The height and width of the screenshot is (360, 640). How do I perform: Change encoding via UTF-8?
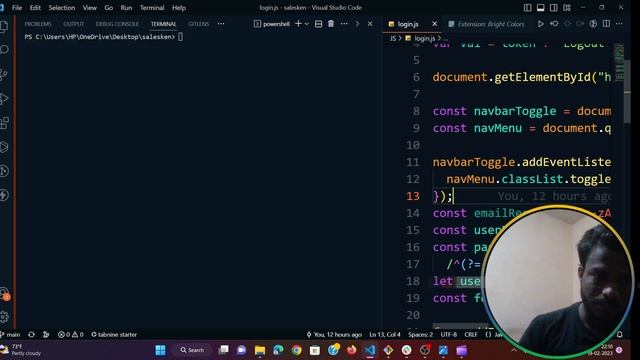(449, 334)
